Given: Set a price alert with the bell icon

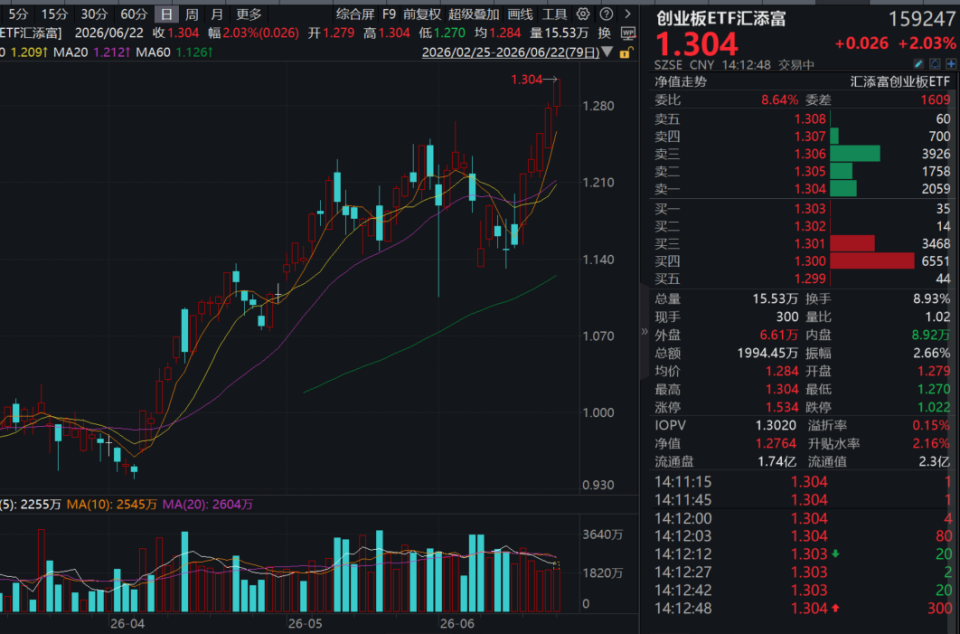Looking at the screenshot, I should [x=935, y=64].
